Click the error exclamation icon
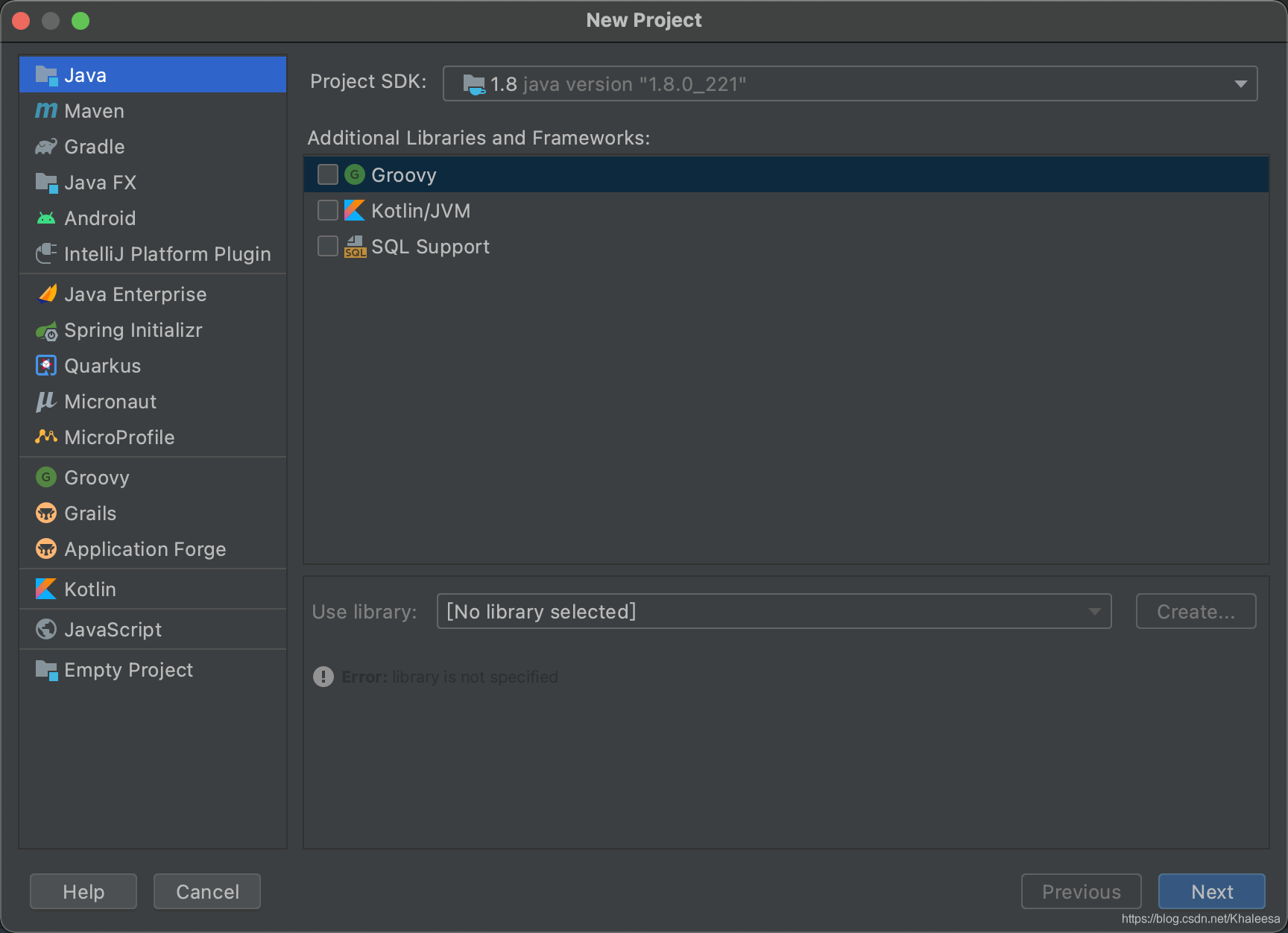Screen dimensions: 1288x933 pos(323,677)
